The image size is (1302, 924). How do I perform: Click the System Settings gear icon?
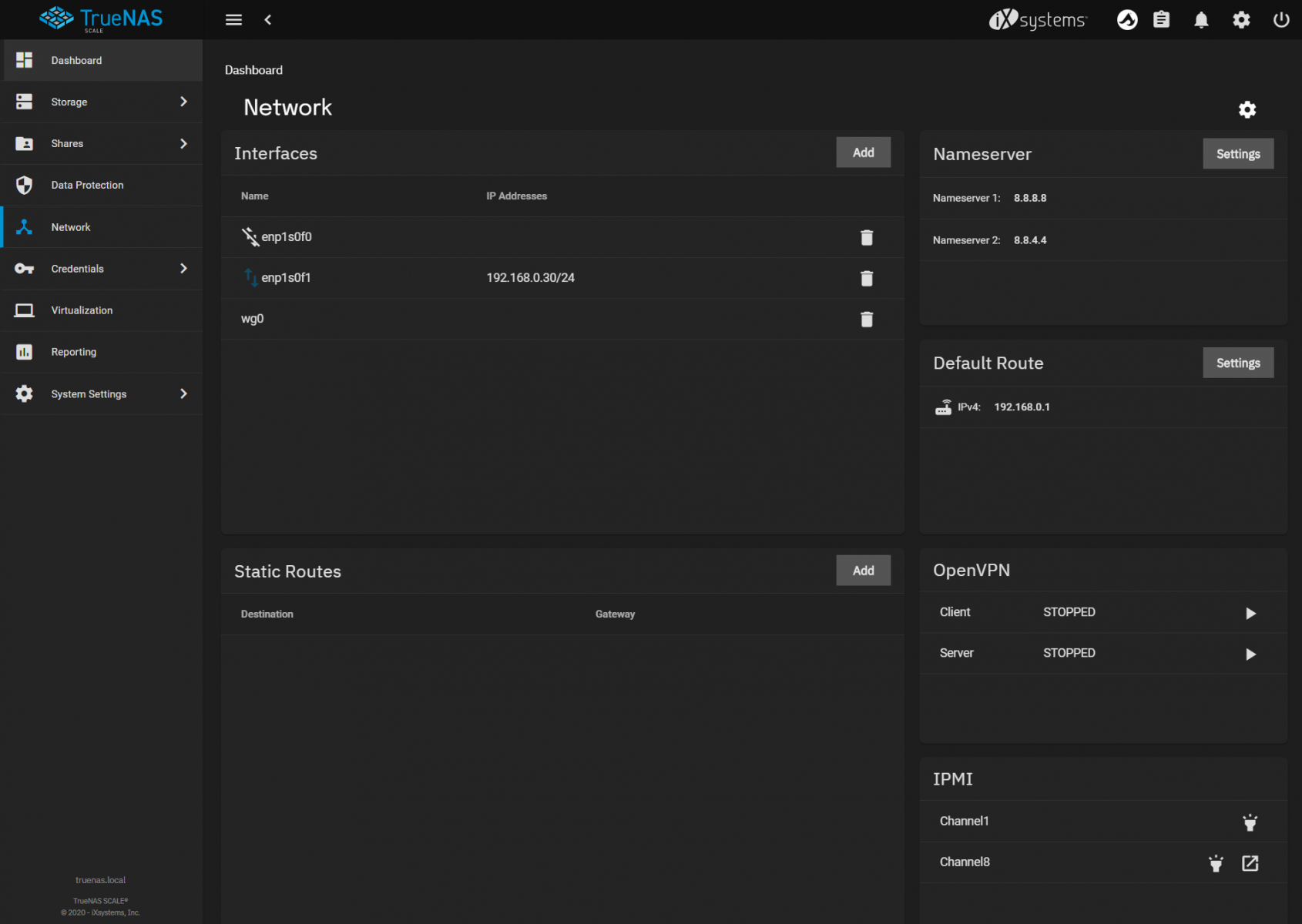point(25,393)
